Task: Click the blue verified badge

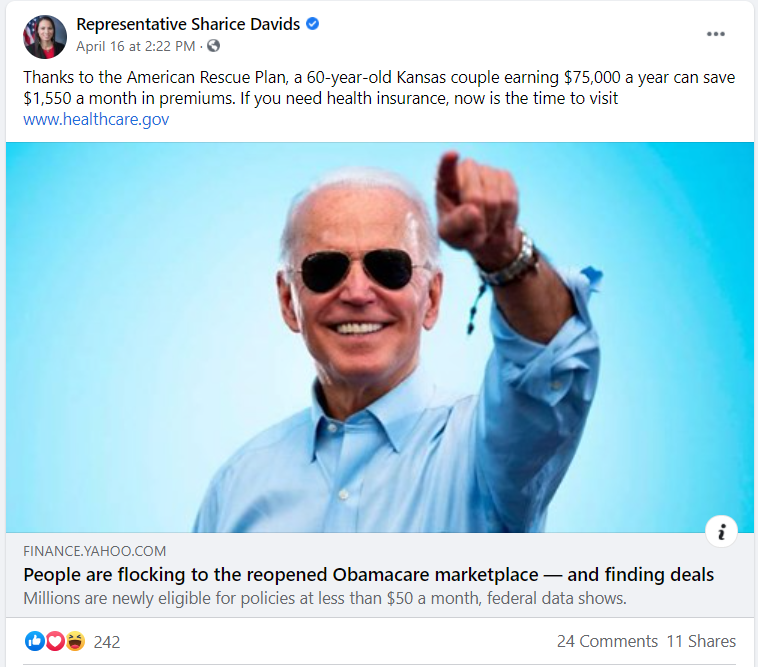Action: [313, 23]
